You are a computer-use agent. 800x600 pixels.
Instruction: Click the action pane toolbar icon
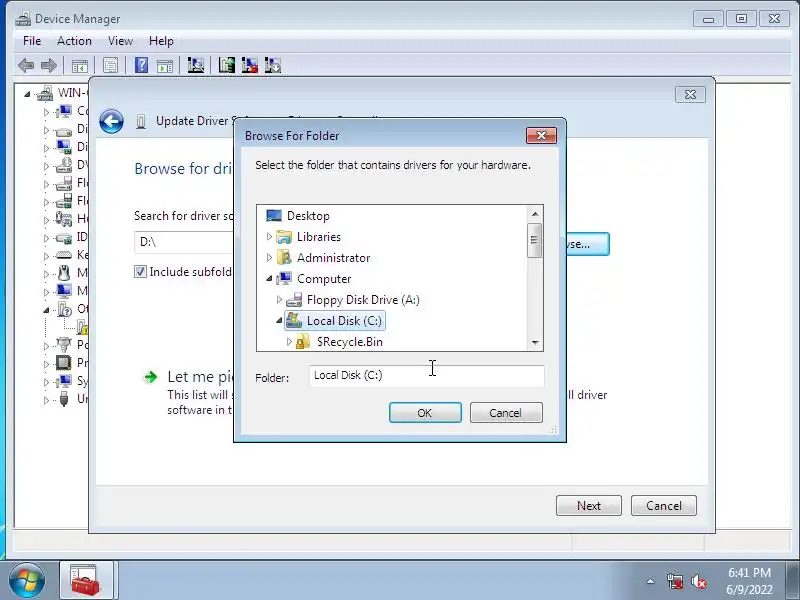tap(165, 66)
